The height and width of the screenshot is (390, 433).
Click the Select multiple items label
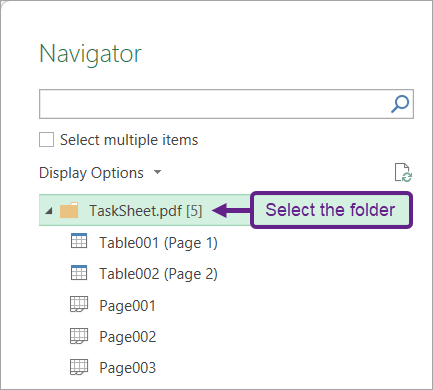129,140
